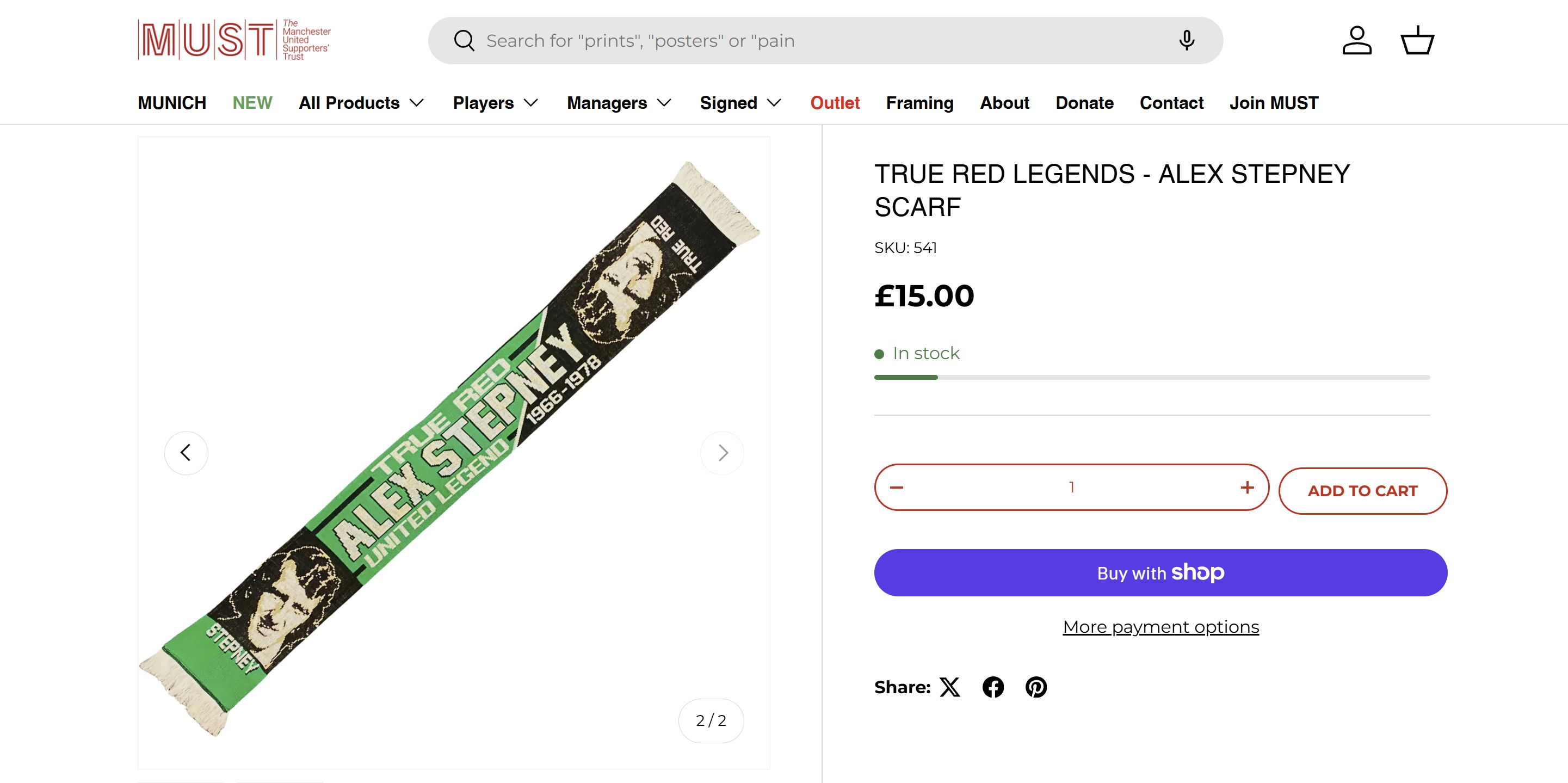
Task: Increase quantity with plus button
Action: click(1246, 487)
